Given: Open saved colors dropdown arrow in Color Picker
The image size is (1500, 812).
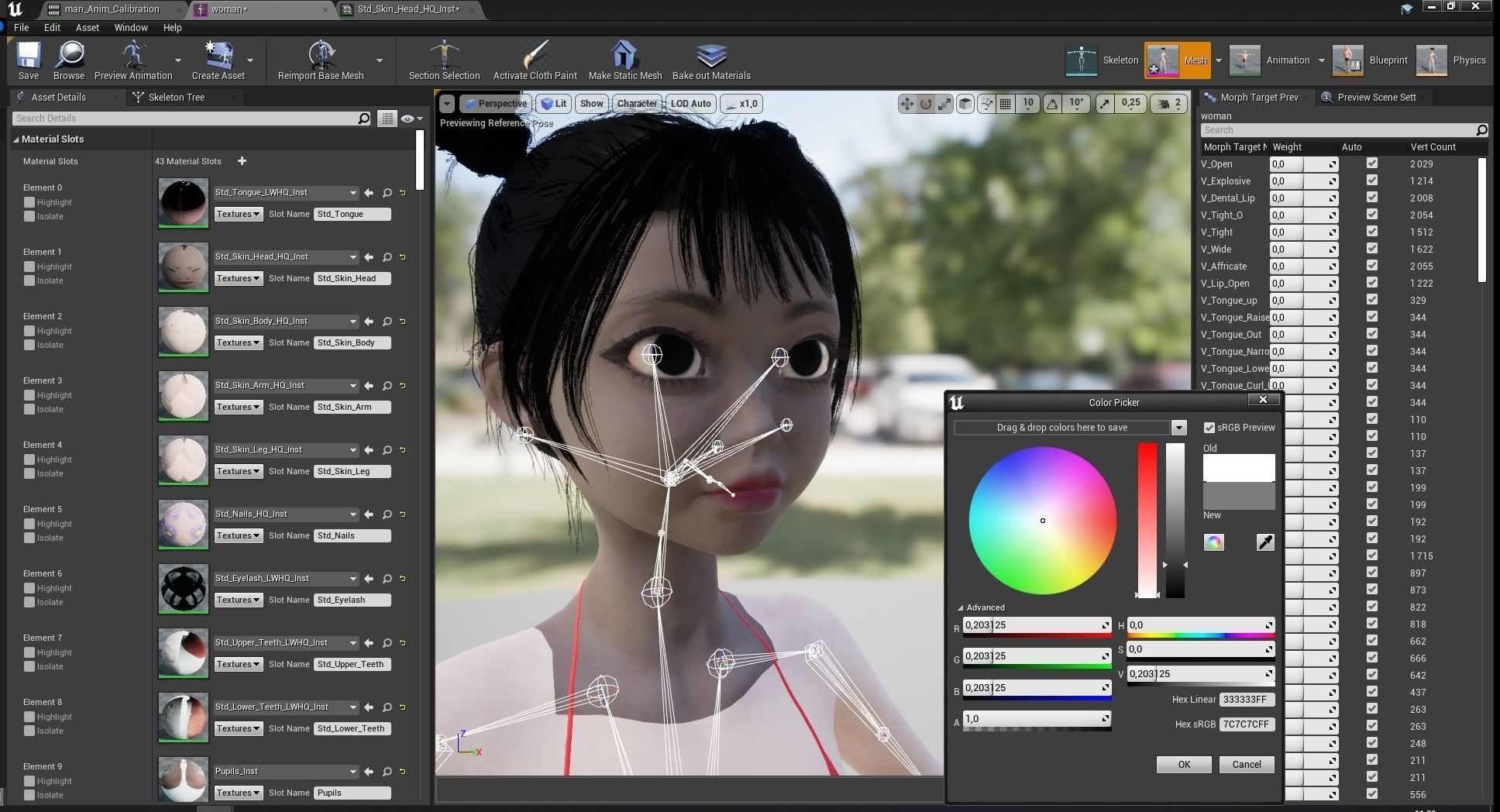Looking at the screenshot, I should [x=1178, y=428].
